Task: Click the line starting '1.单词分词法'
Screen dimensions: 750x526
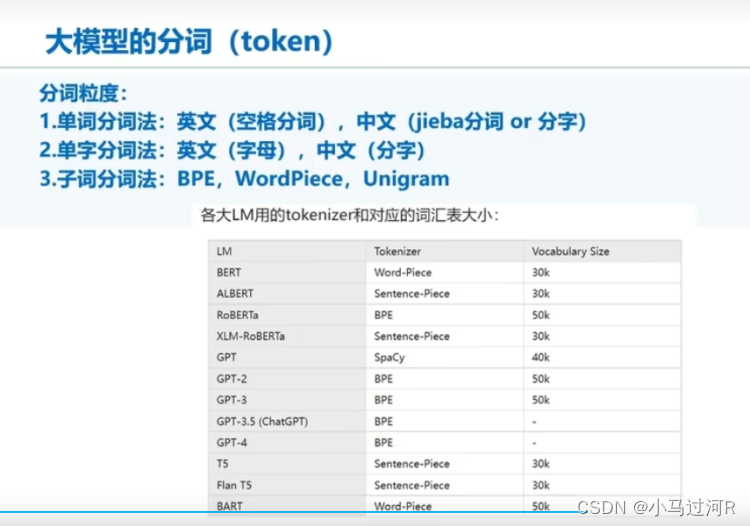Action: click(x=313, y=121)
